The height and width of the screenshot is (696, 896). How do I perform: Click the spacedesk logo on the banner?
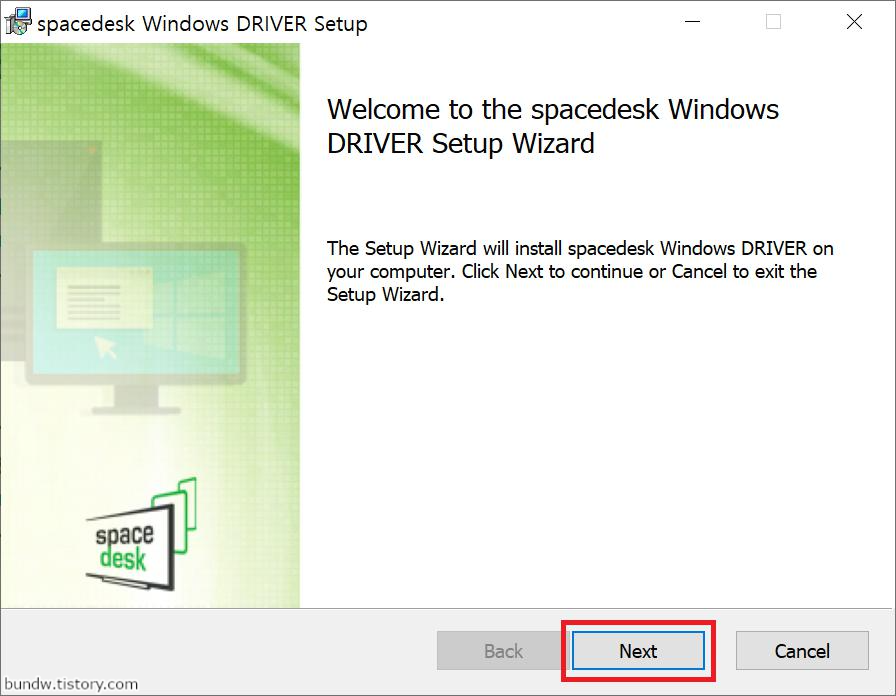[141, 534]
